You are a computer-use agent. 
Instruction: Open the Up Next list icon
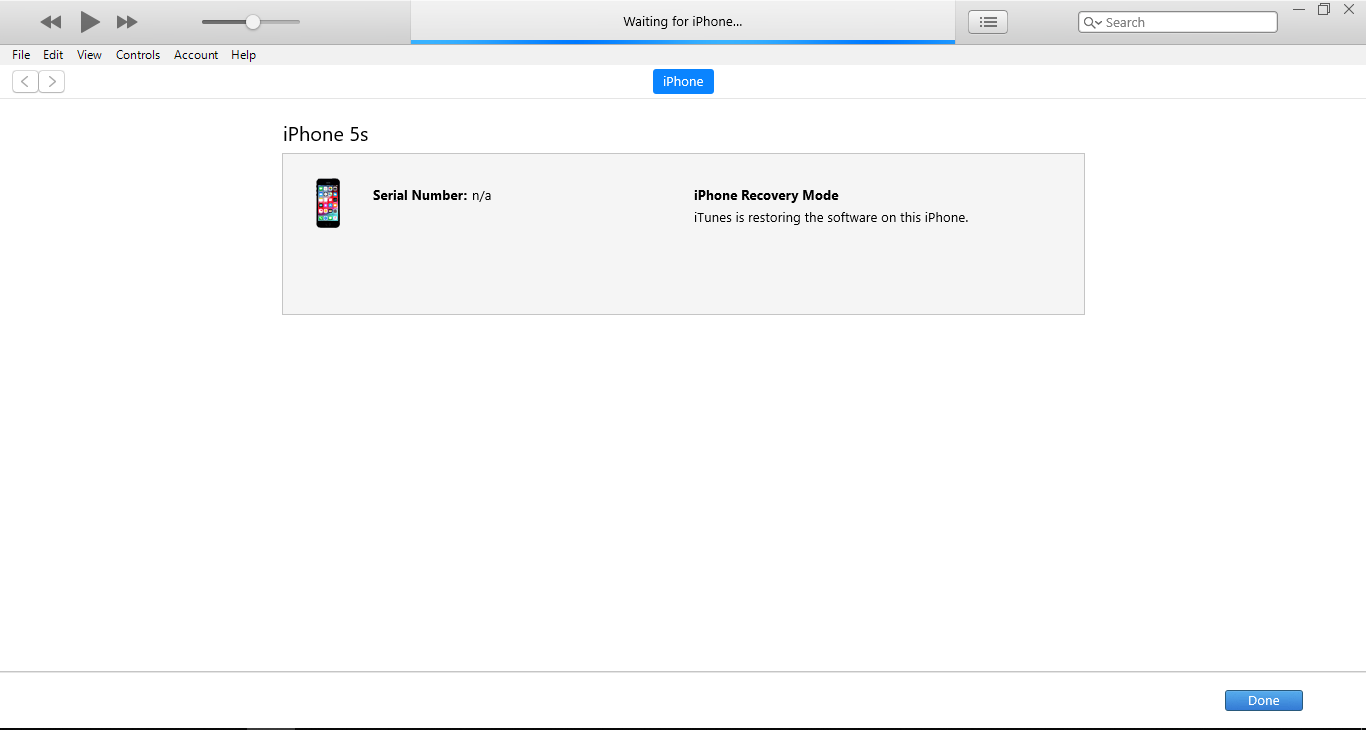pyautogui.click(x=988, y=22)
